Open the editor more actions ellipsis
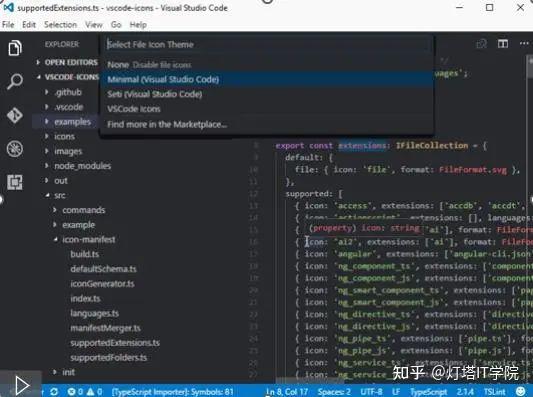This screenshot has height=397, width=533. [x=524, y=44]
